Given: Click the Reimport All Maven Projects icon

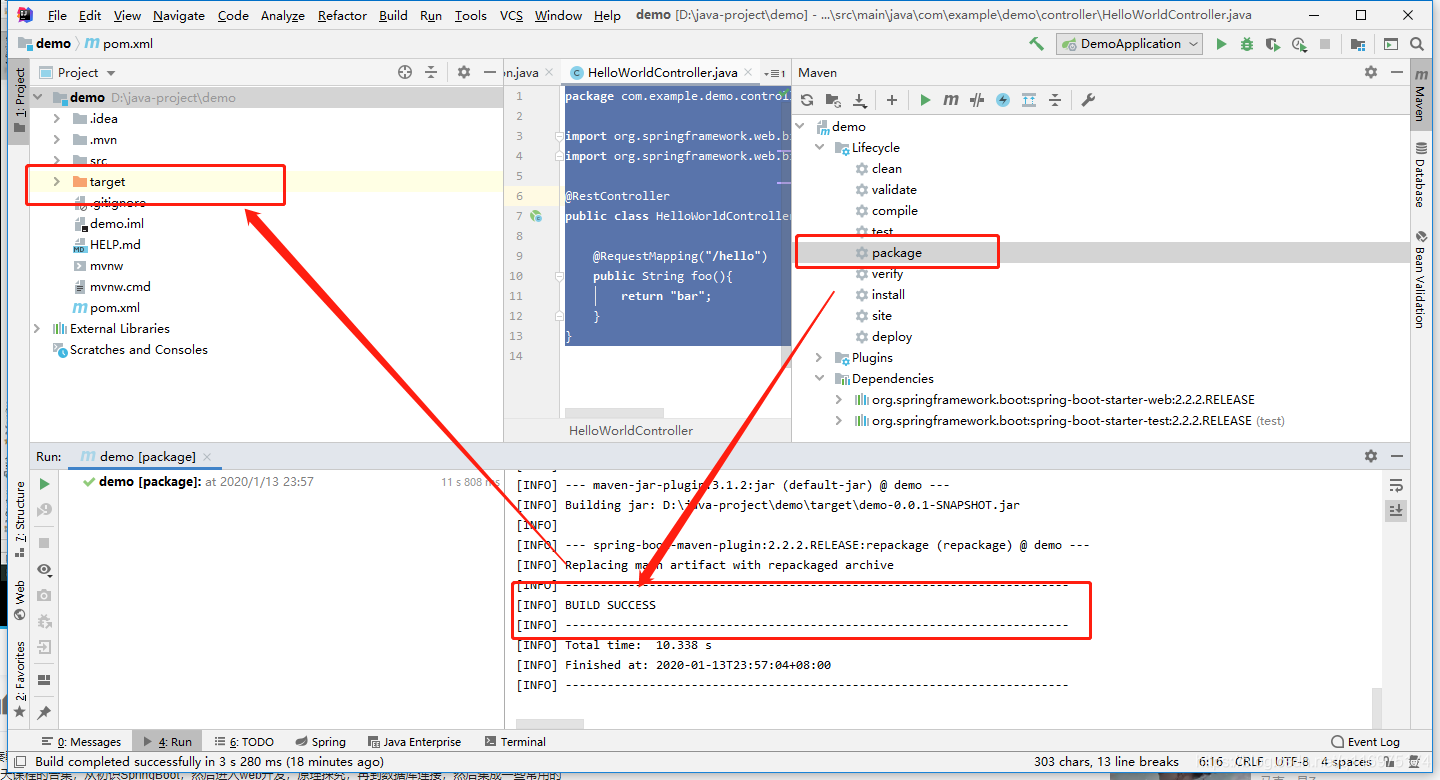Looking at the screenshot, I should [x=807, y=100].
